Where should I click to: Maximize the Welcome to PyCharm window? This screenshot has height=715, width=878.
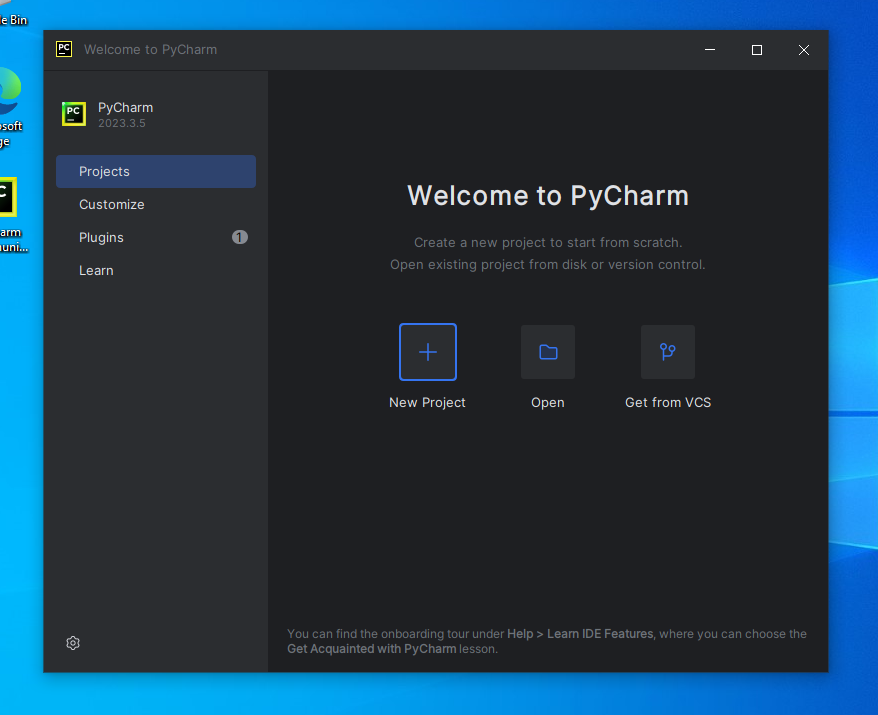click(x=756, y=50)
